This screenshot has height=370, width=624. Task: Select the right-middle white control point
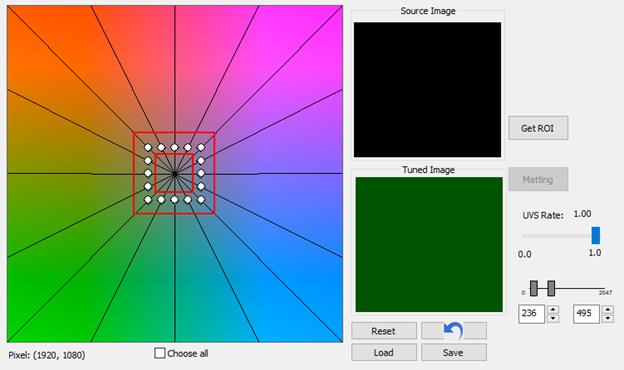(x=201, y=173)
